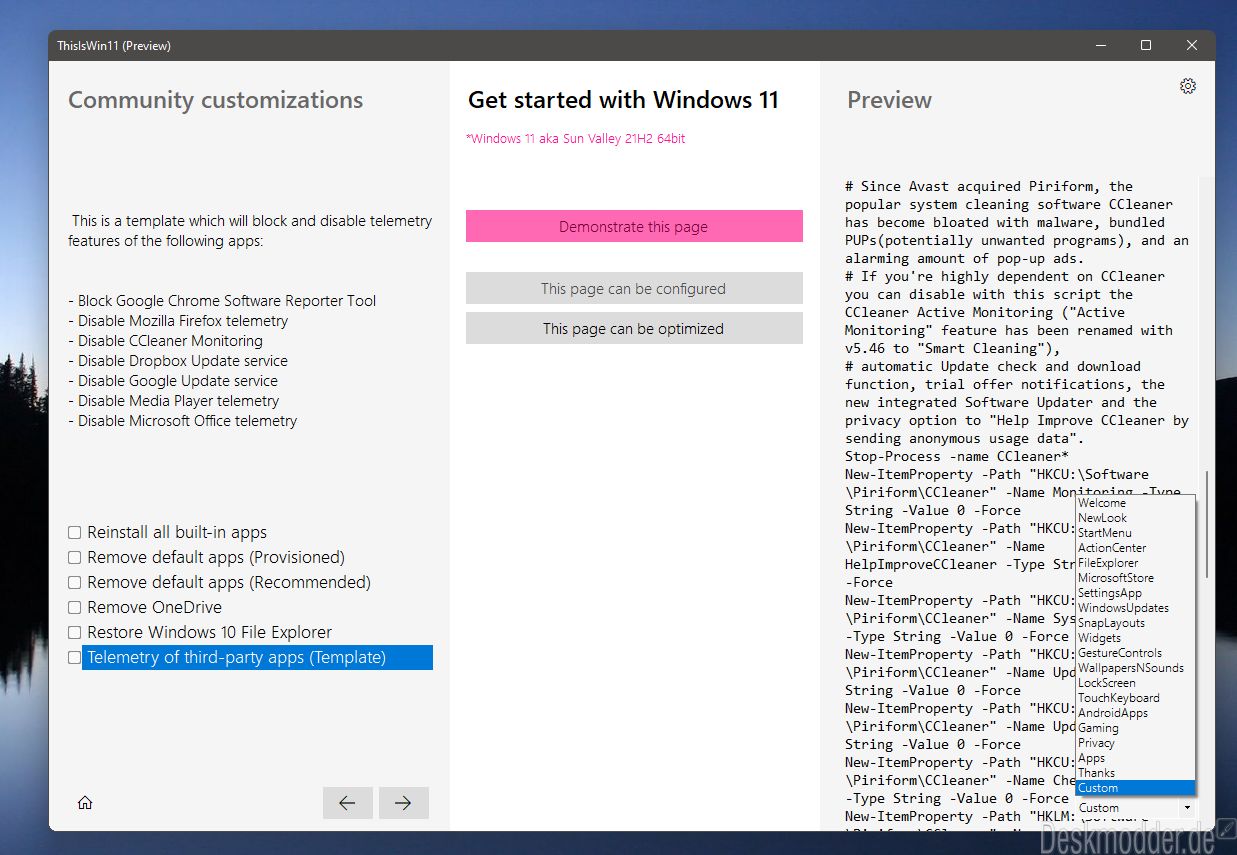Pick Apps in the dropdown list
The height and width of the screenshot is (855, 1237).
click(x=1135, y=758)
